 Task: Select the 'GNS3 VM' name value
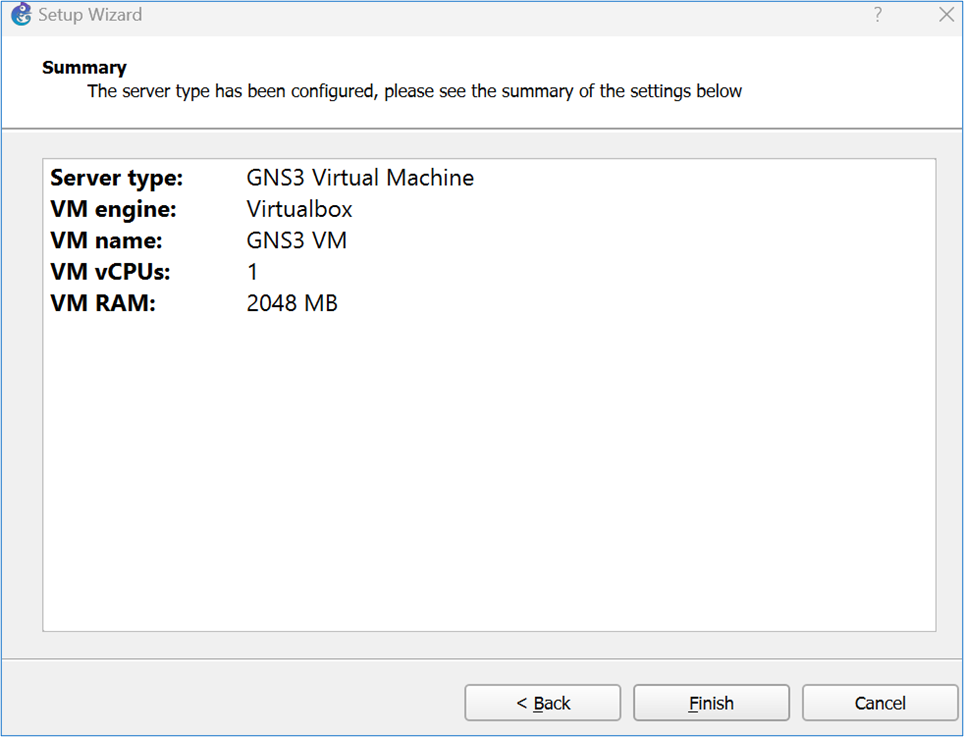click(x=296, y=240)
